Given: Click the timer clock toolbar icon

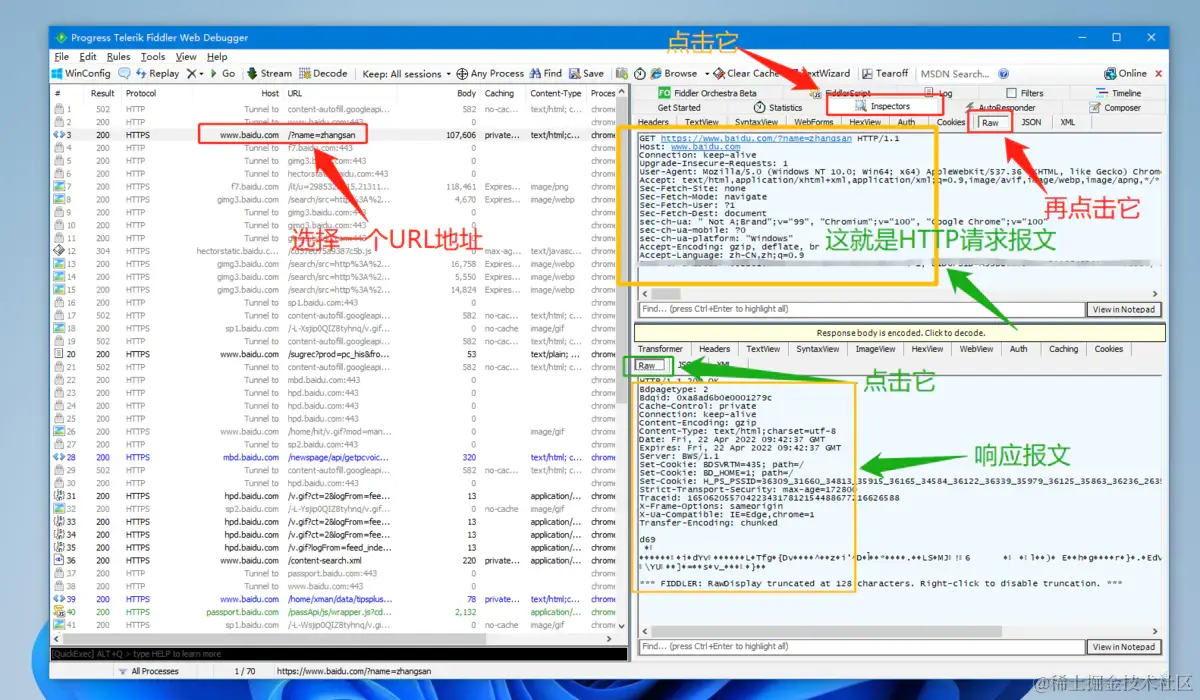Looking at the screenshot, I should click(x=639, y=73).
